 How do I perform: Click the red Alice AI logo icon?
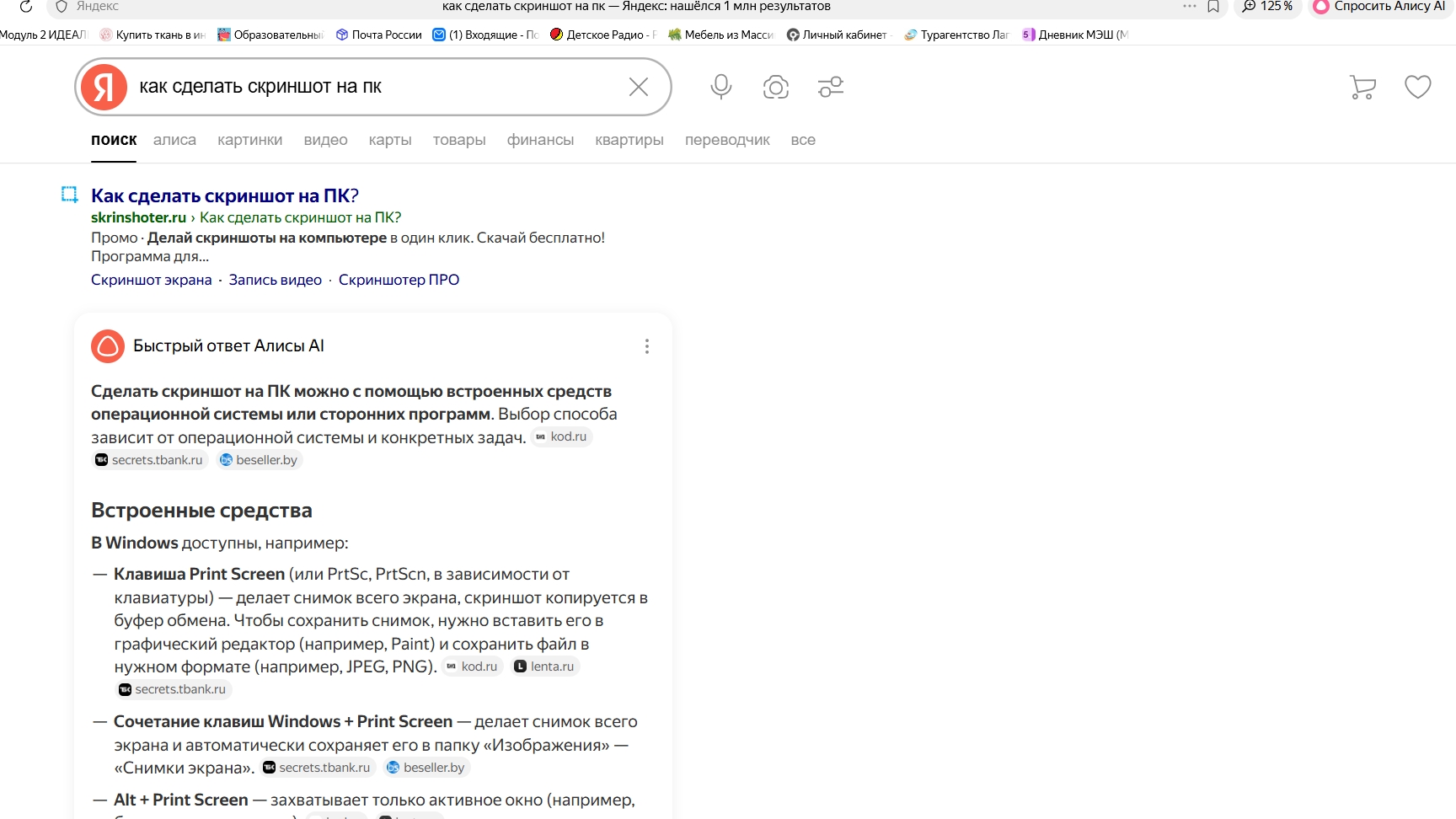coord(108,346)
